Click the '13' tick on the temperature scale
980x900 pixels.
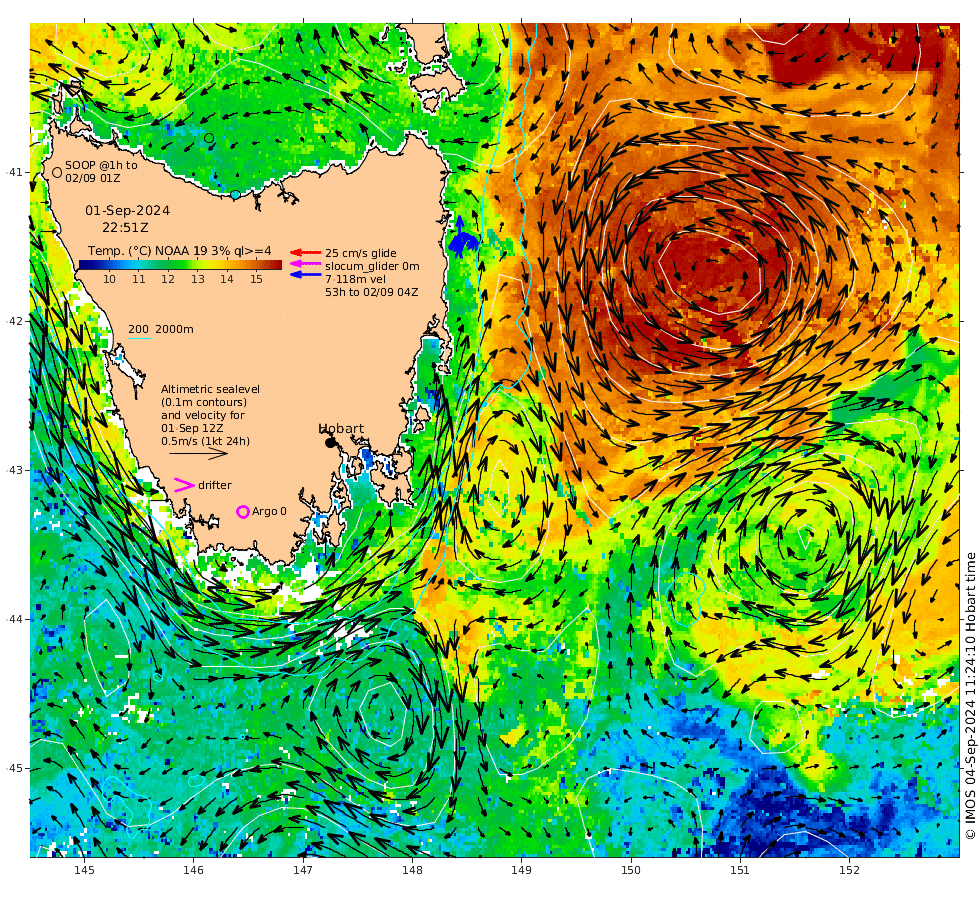198,279
